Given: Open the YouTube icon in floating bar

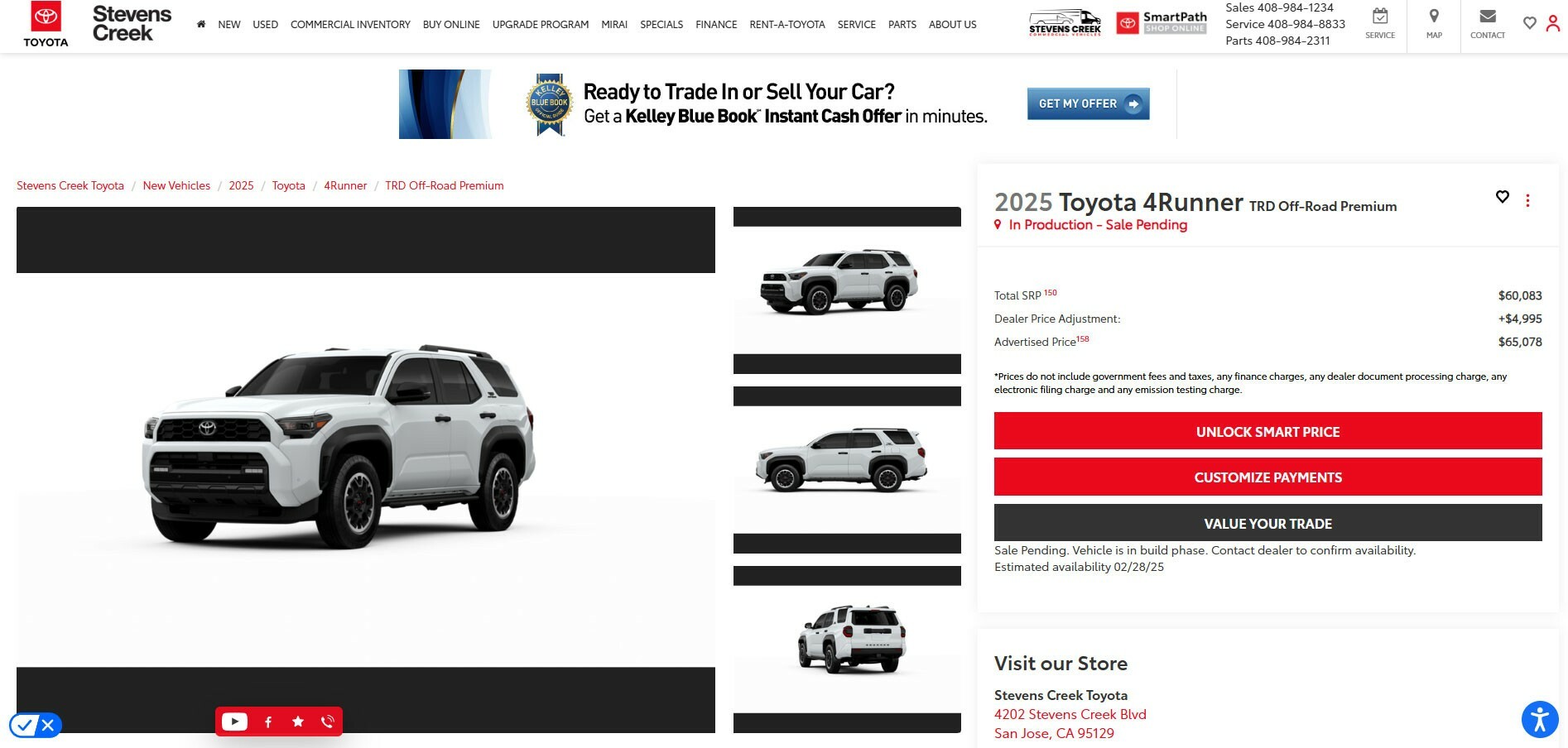Looking at the screenshot, I should 234,722.
